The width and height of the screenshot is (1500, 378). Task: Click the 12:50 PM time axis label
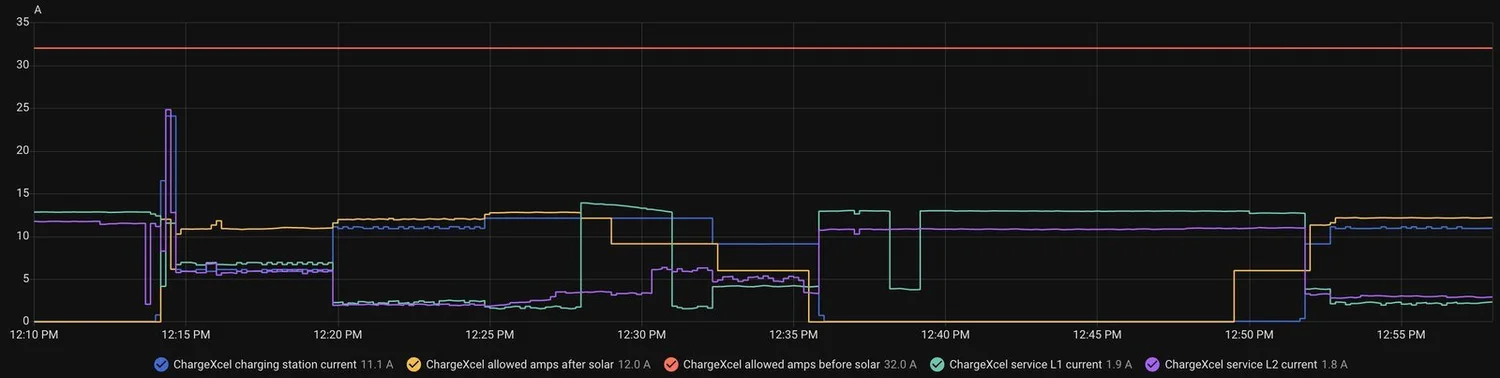(x=1249, y=334)
